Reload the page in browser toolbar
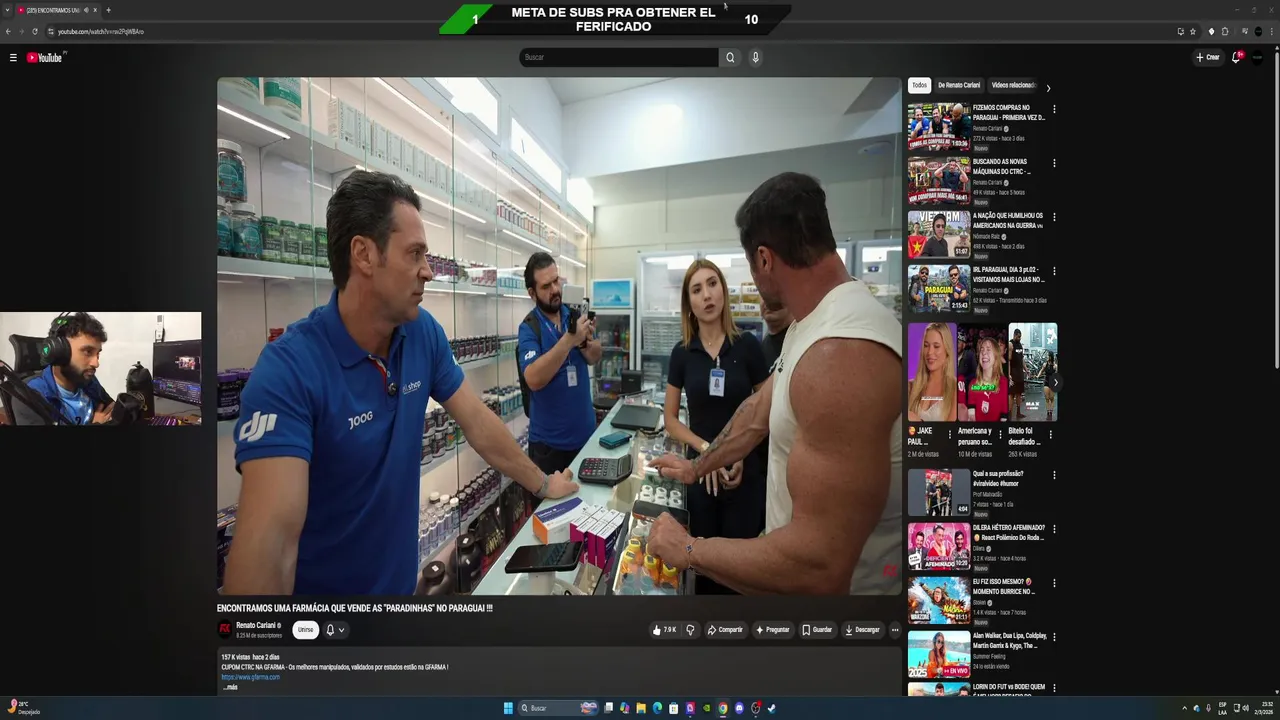 point(35,31)
